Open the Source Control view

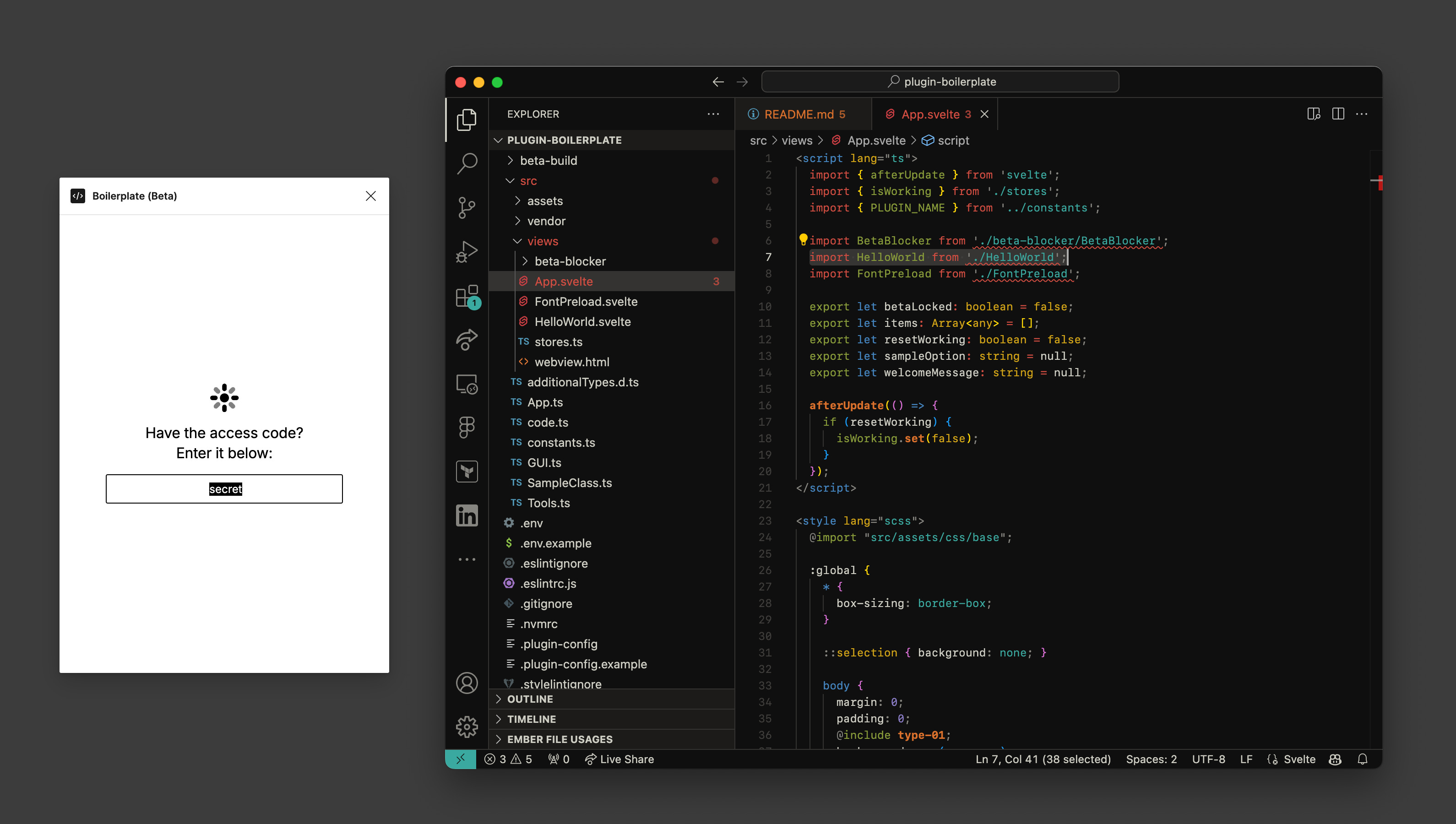point(466,208)
